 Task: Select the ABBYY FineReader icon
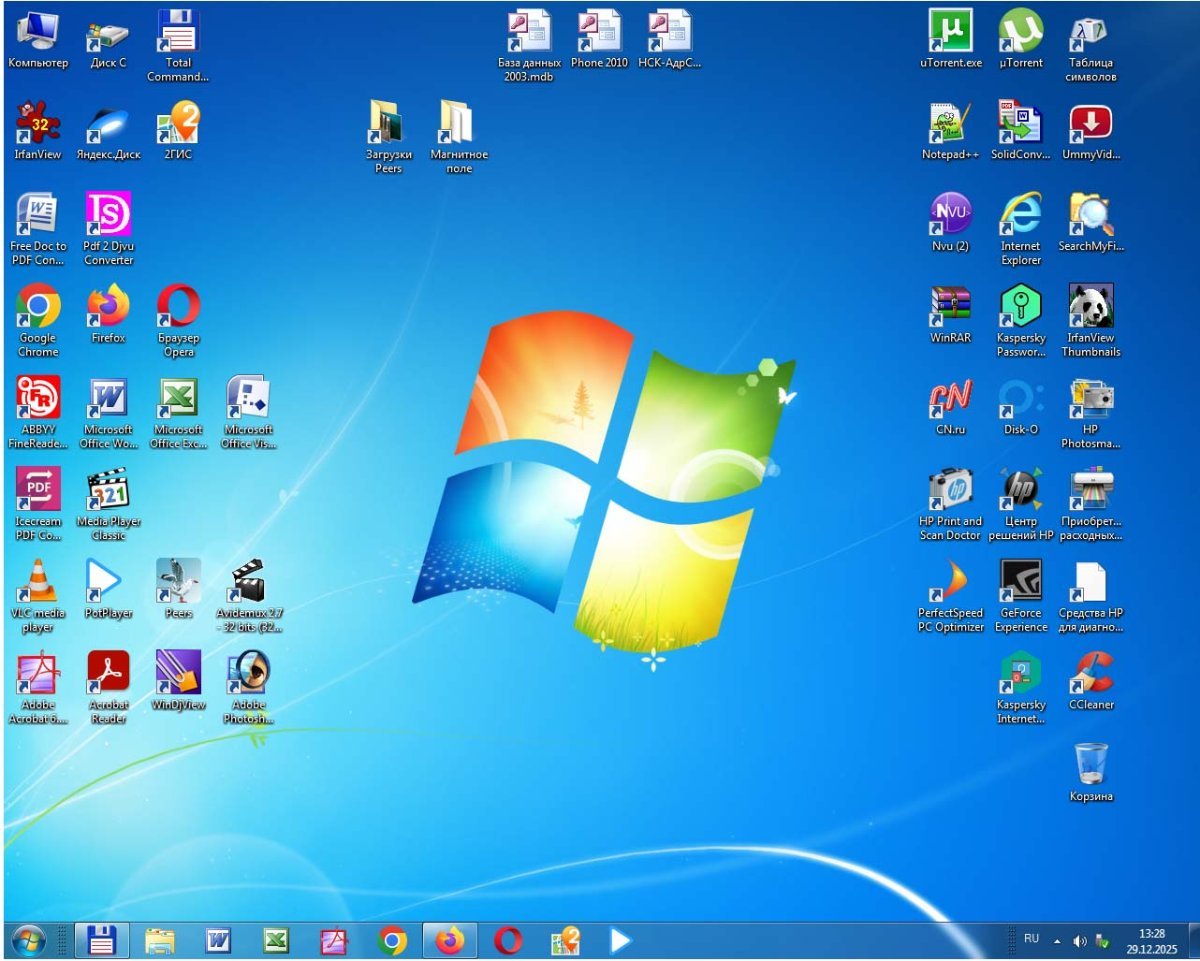point(38,399)
